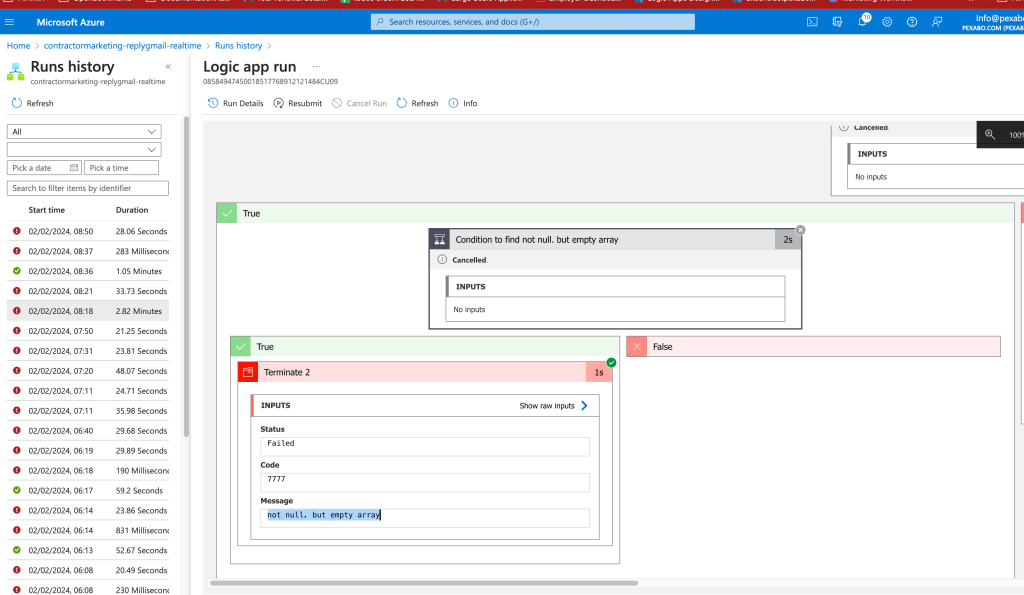
Task: Click the Show raw inputs chevron arrow
Action: point(584,406)
